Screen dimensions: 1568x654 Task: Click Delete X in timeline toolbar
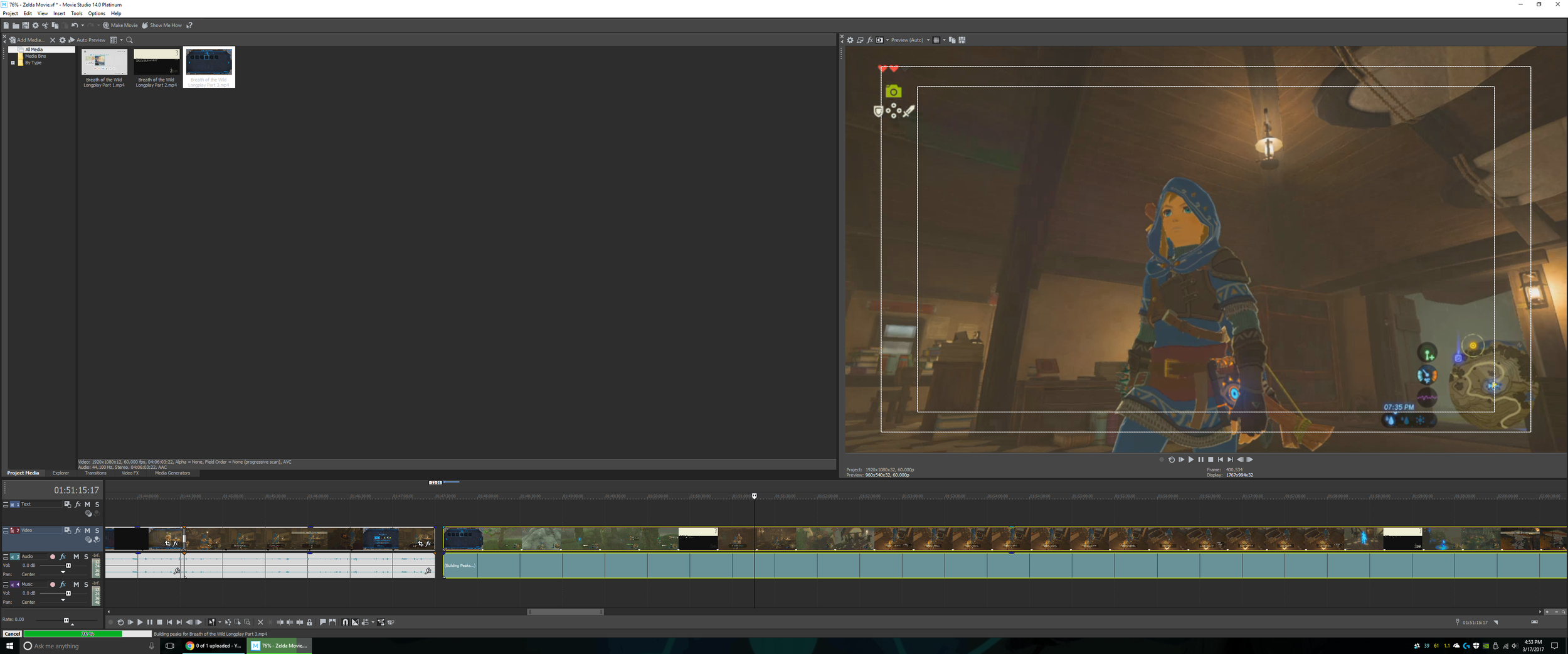[x=261, y=623]
